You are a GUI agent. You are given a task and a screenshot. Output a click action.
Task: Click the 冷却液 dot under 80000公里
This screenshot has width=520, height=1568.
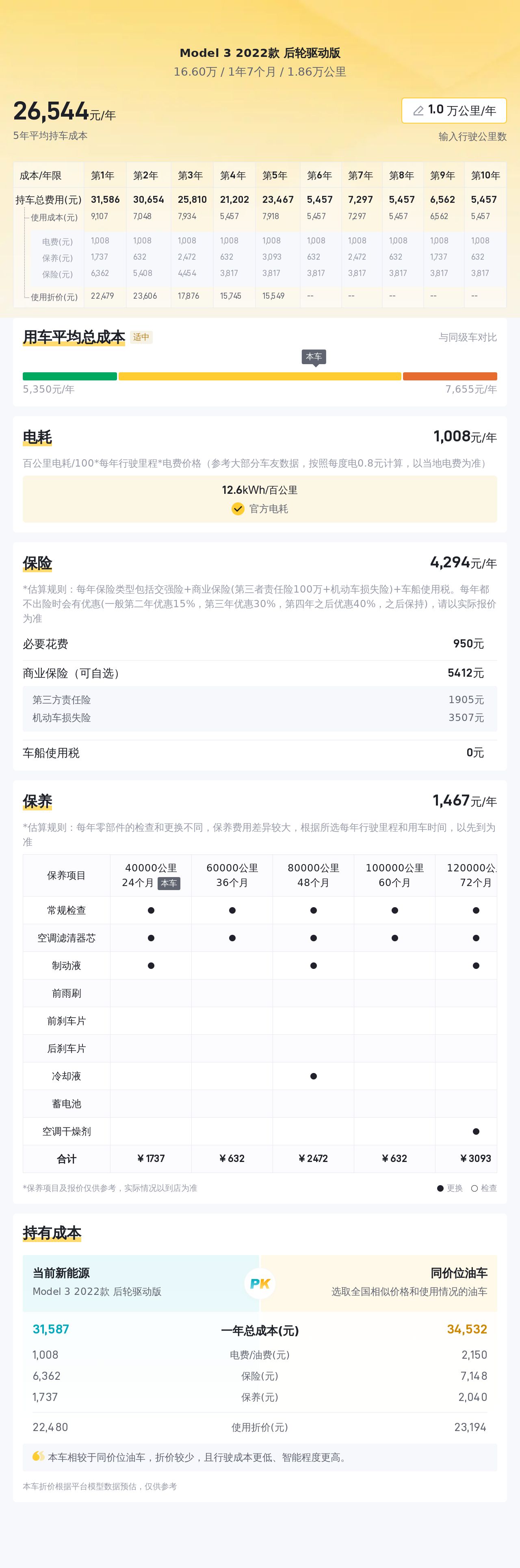click(x=313, y=1076)
